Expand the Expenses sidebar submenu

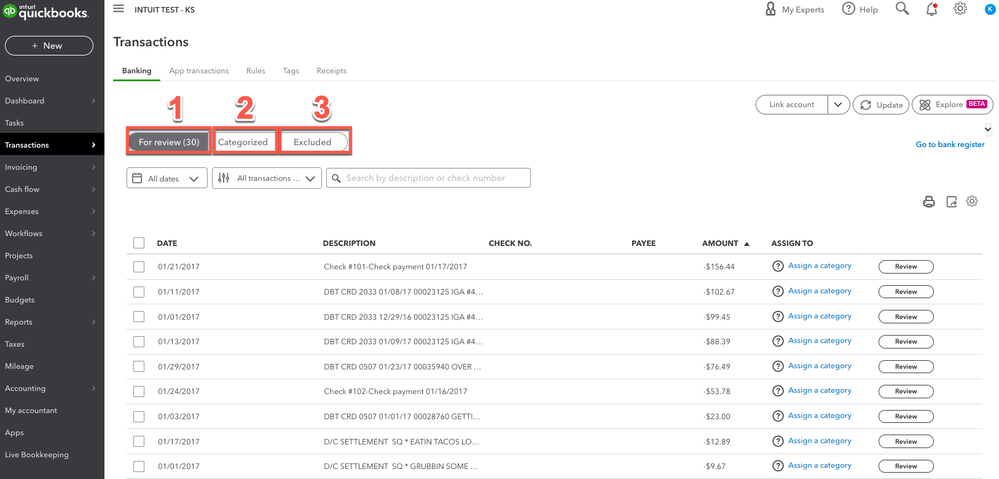(x=93, y=211)
